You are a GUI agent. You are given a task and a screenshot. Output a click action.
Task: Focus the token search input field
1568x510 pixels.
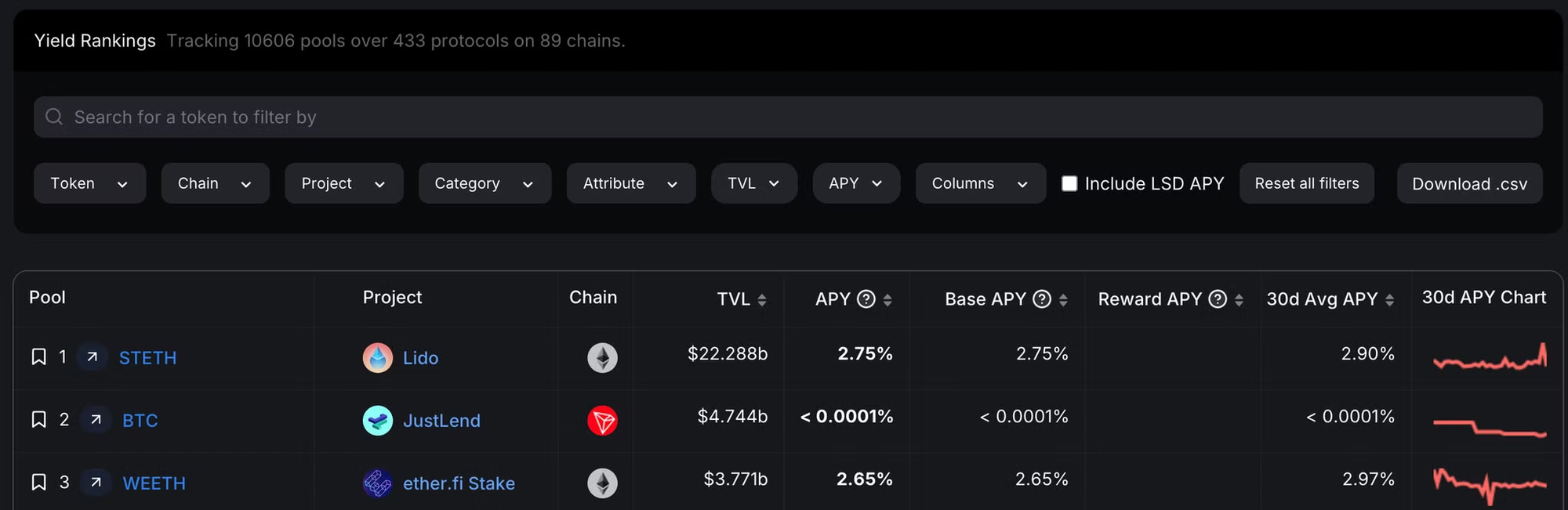(x=788, y=117)
